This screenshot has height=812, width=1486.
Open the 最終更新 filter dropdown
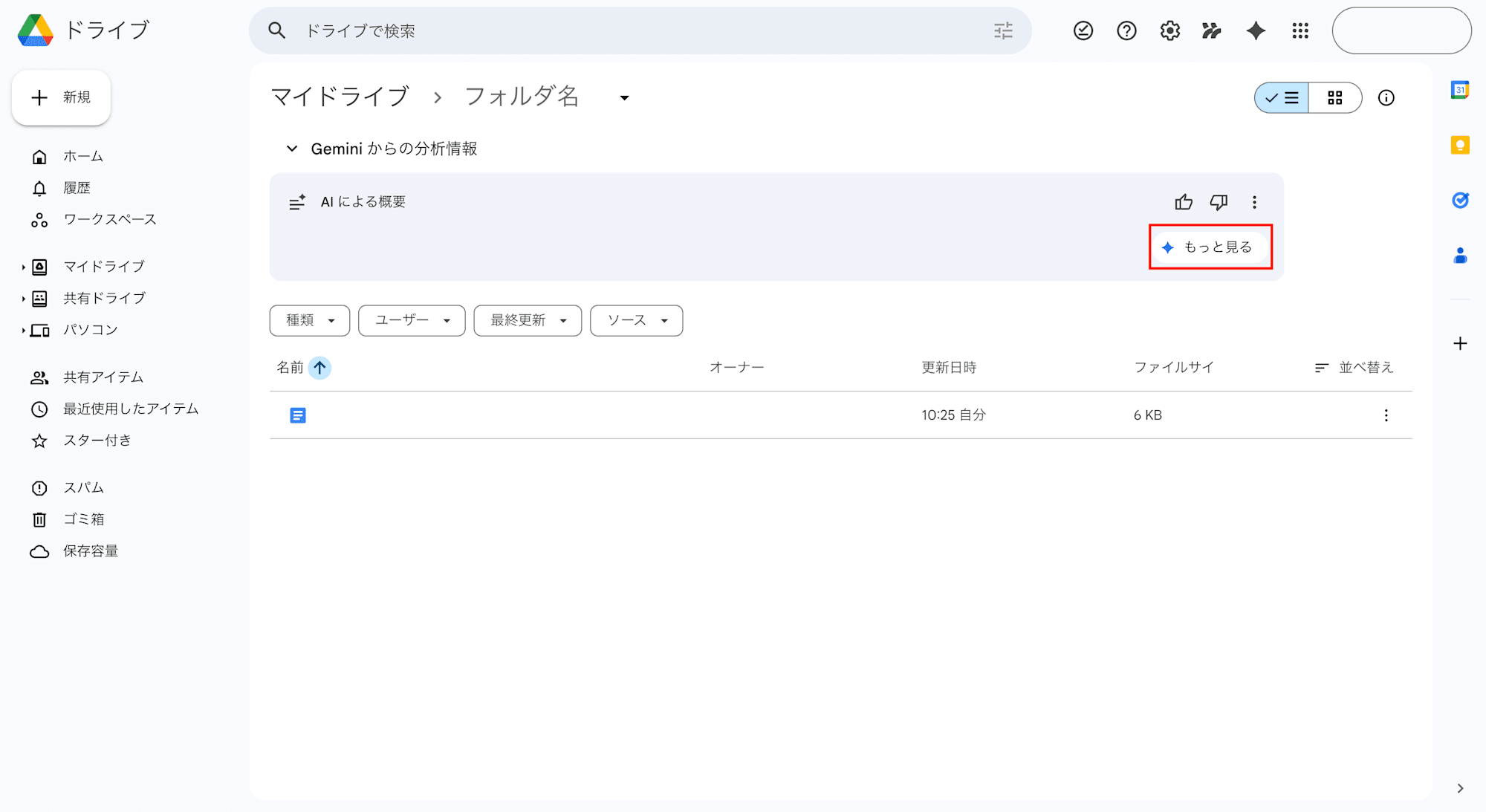tap(528, 320)
